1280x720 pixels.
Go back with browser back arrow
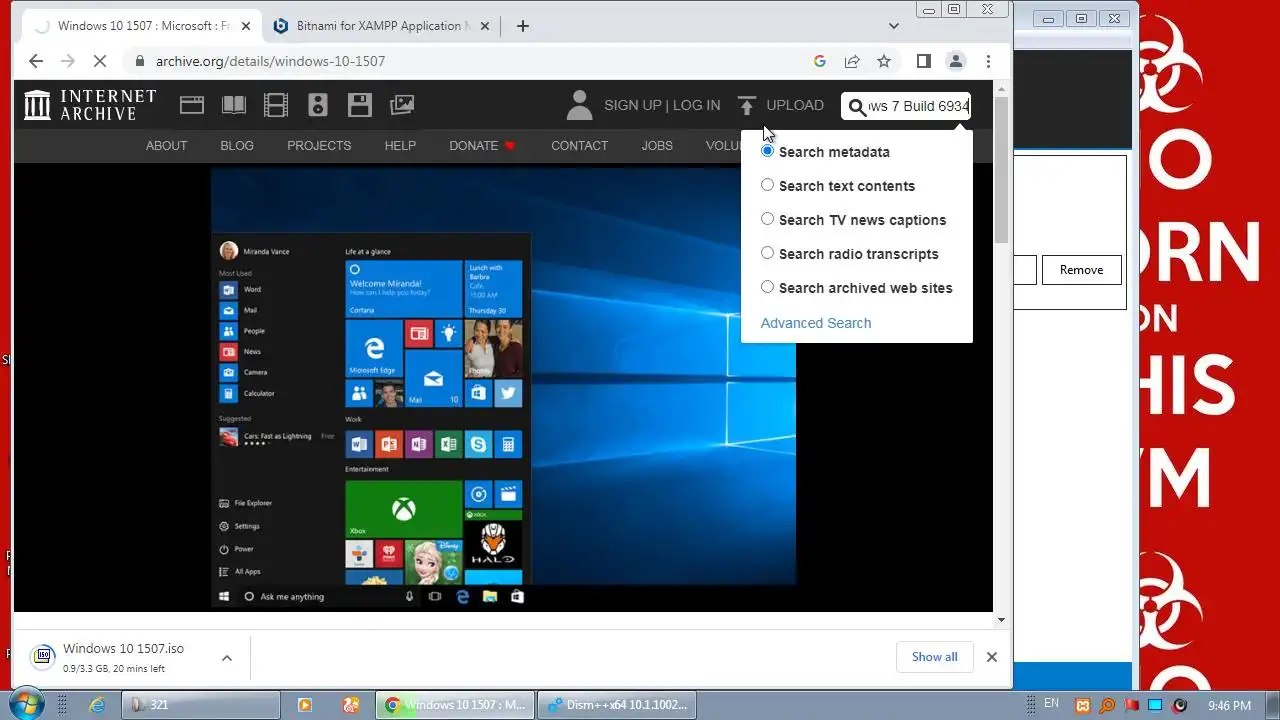click(36, 61)
